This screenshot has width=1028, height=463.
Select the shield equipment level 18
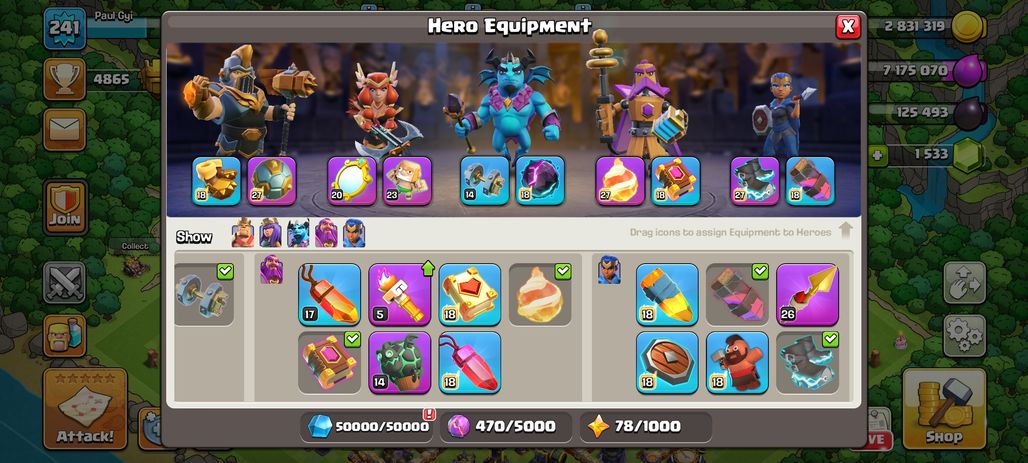pyautogui.click(x=667, y=363)
